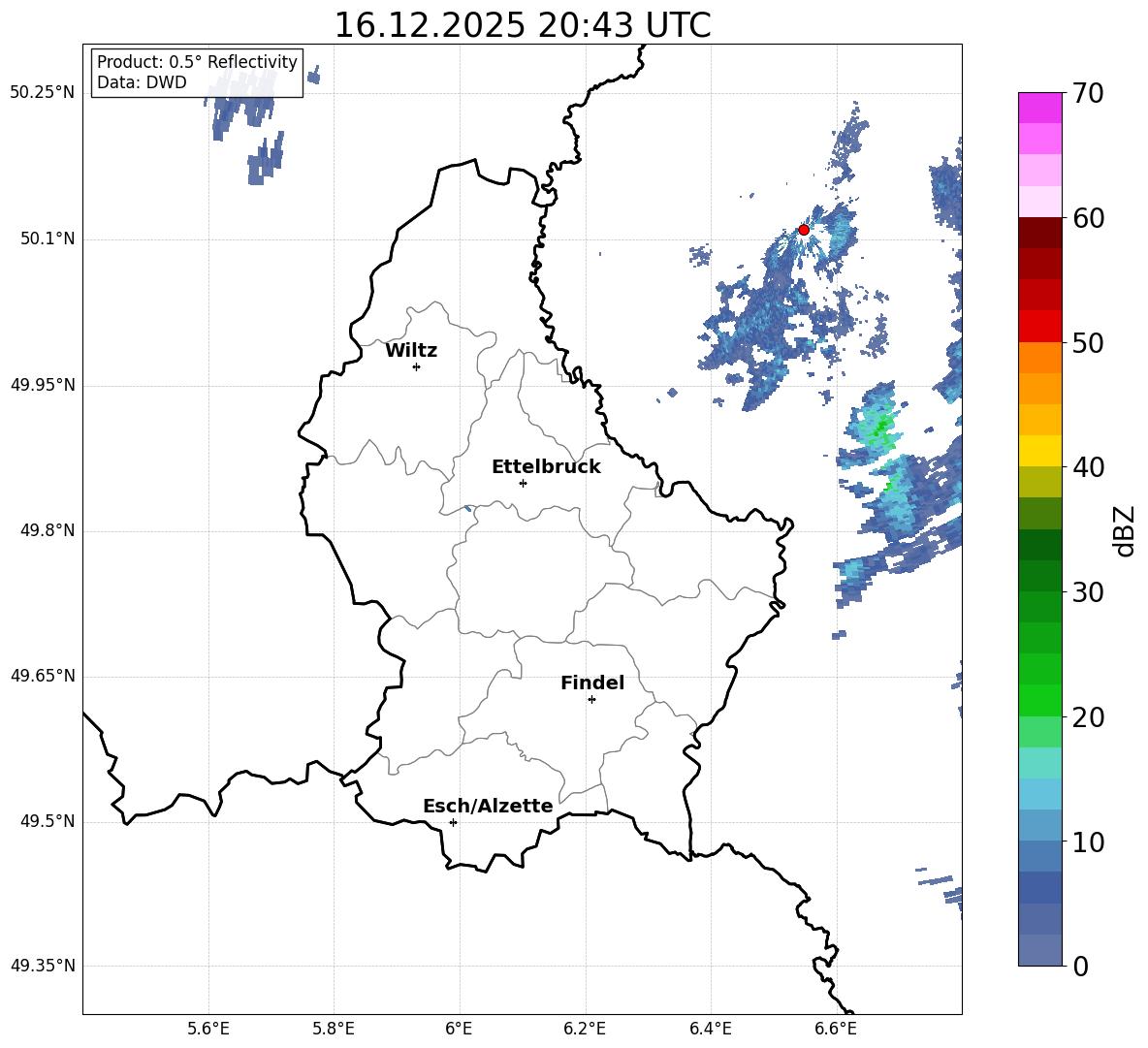Pick the dark green colorbar segment at 30
Viewport: 1148px width, 1048px height.
tap(1039, 576)
